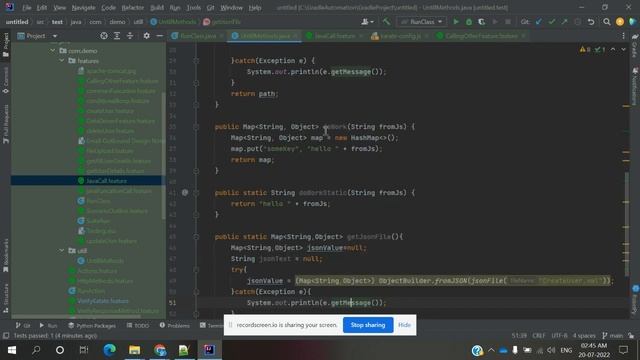Open the Bookmarks tool window in the left sidebar

[6, 255]
